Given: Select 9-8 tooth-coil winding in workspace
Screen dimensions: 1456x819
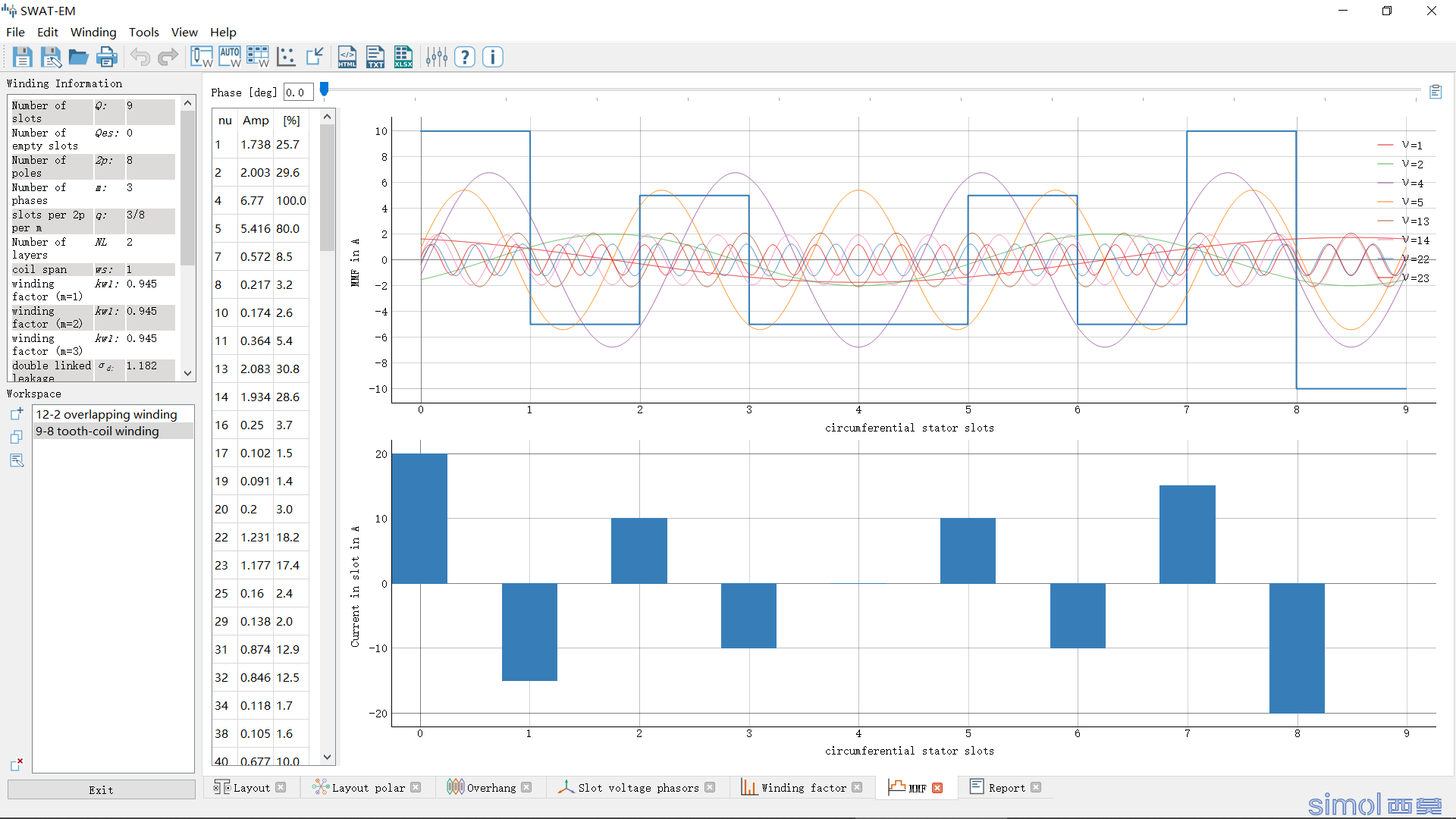Looking at the screenshot, I should pyautogui.click(x=113, y=431).
